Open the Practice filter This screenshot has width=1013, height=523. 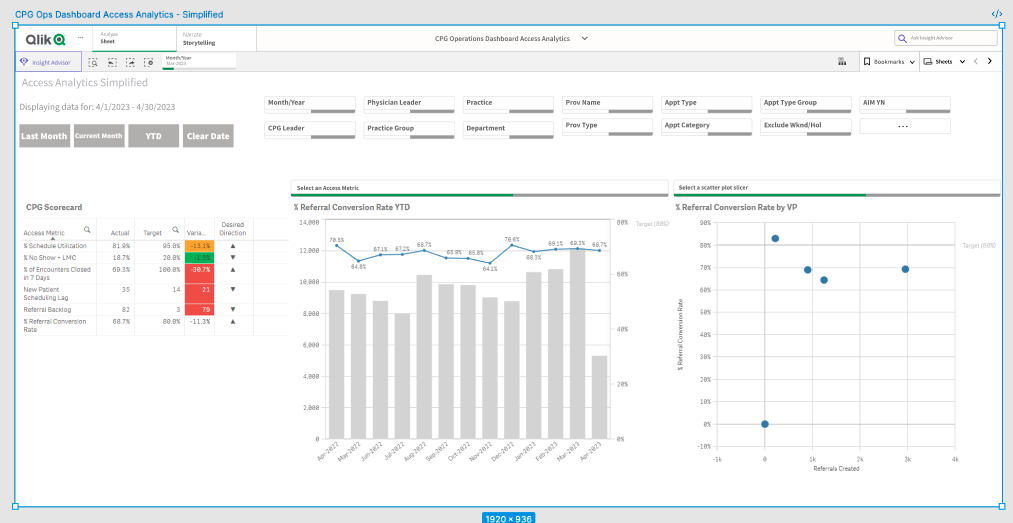click(508, 104)
